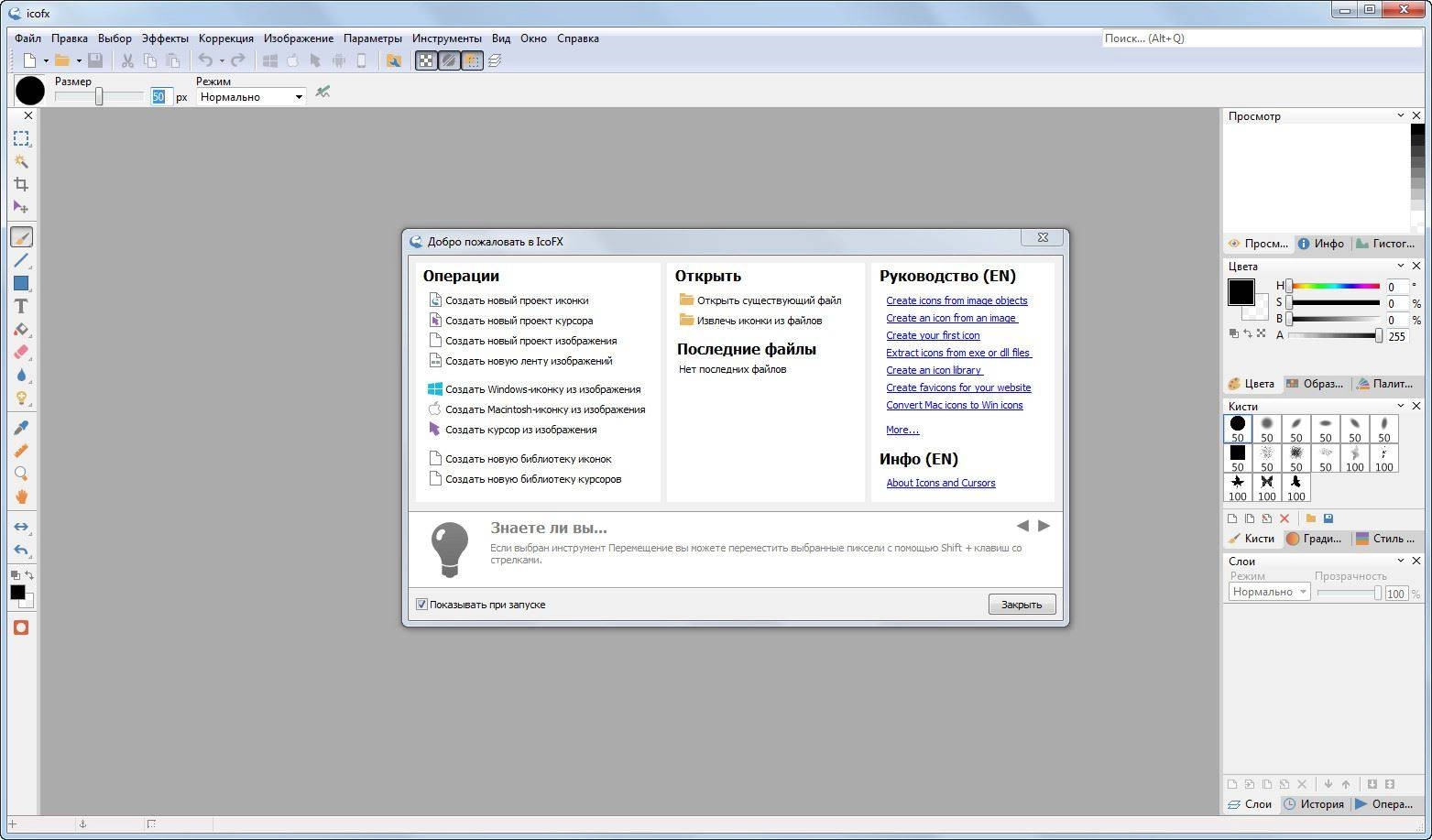Image resolution: width=1432 pixels, height=840 pixels.
Task: Open the Изображение menu
Action: point(299,38)
